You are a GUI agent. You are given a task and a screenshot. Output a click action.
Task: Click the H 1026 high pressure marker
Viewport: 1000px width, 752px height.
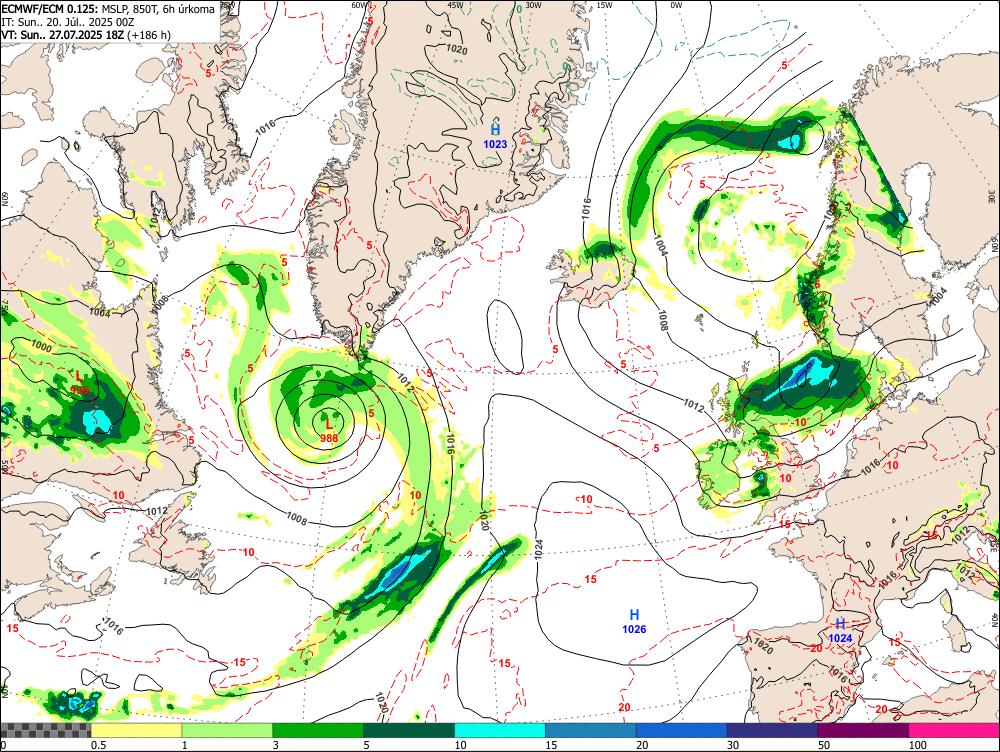click(x=634, y=621)
